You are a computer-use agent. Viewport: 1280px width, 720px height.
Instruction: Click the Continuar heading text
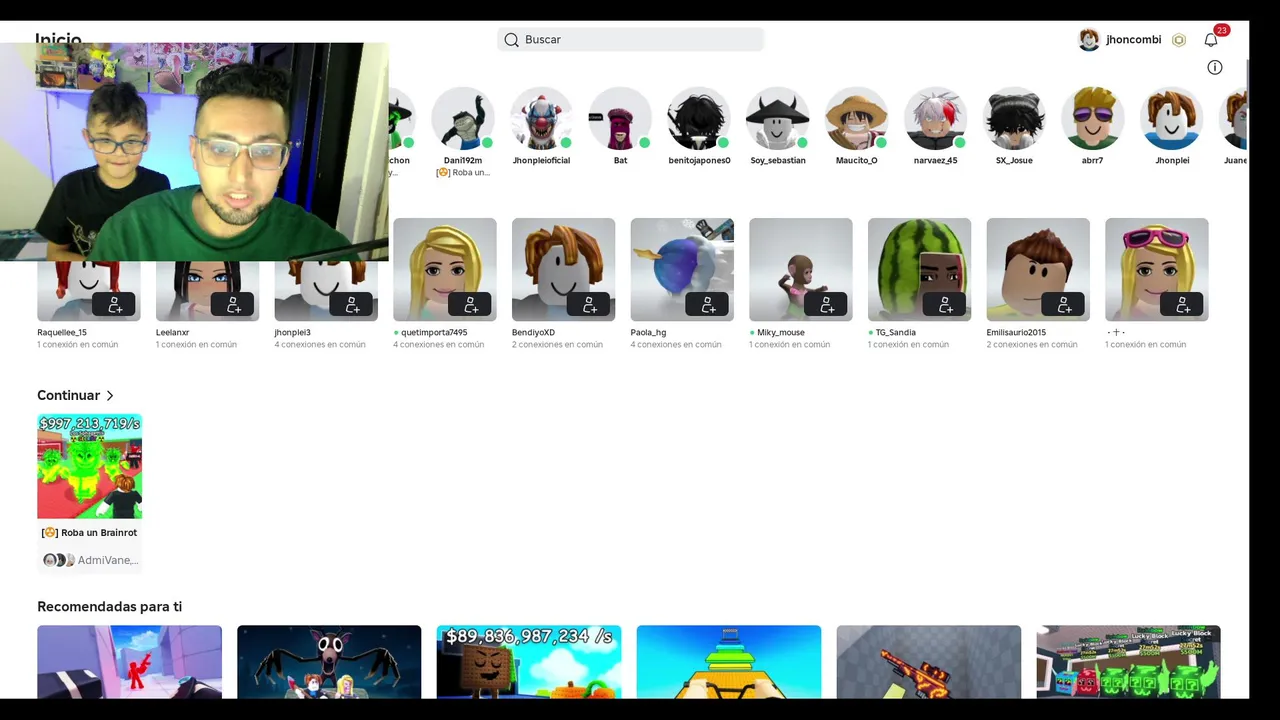point(68,396)
